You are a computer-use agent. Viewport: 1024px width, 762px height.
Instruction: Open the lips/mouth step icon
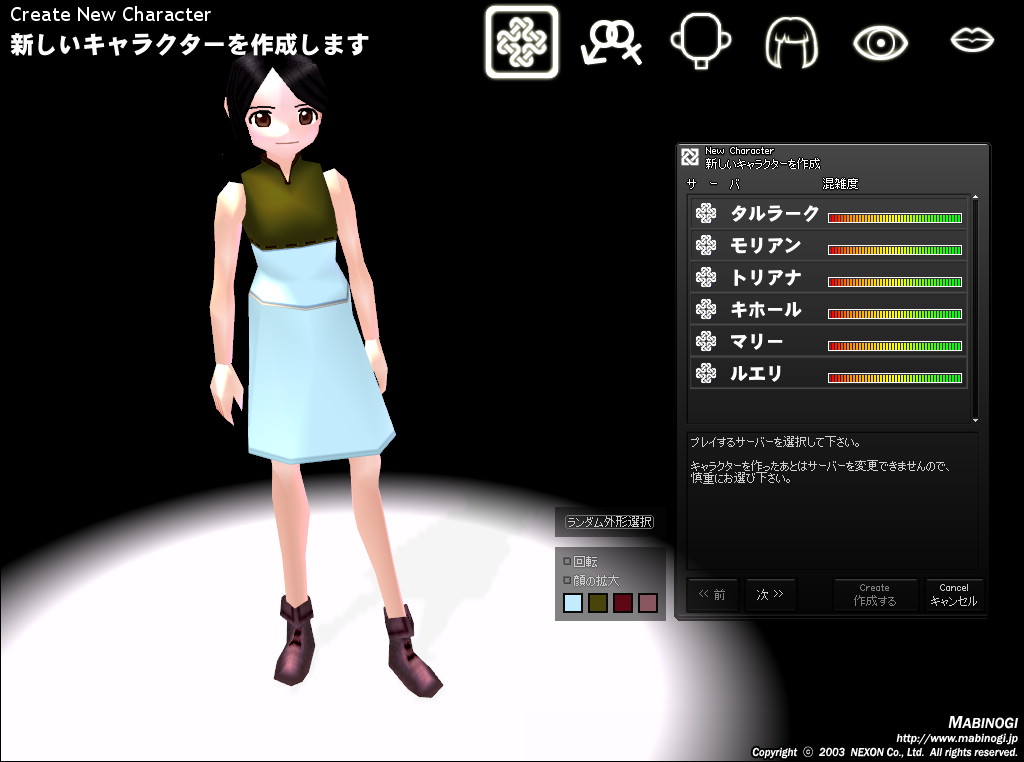tap(972, 40)
